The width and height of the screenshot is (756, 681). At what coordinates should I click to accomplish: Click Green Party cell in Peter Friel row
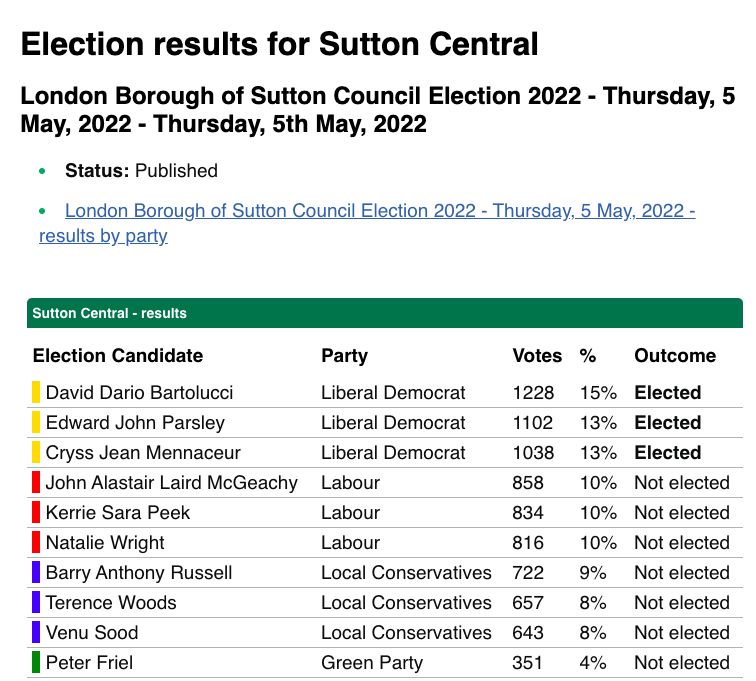(372, 662)
